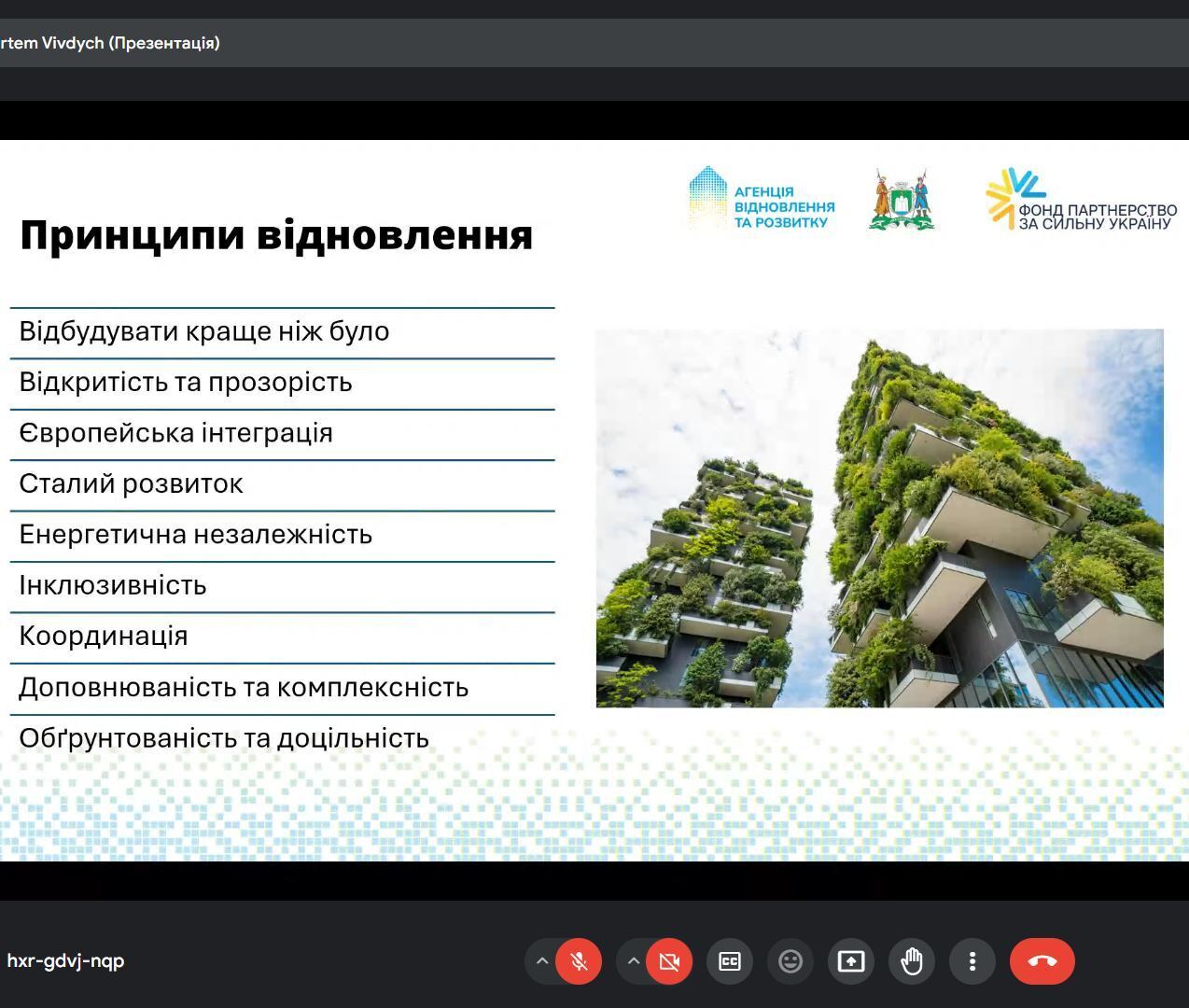Hang up using the red end call icon
The height and width of the screenshot is (1008, 1189).
1042,960
